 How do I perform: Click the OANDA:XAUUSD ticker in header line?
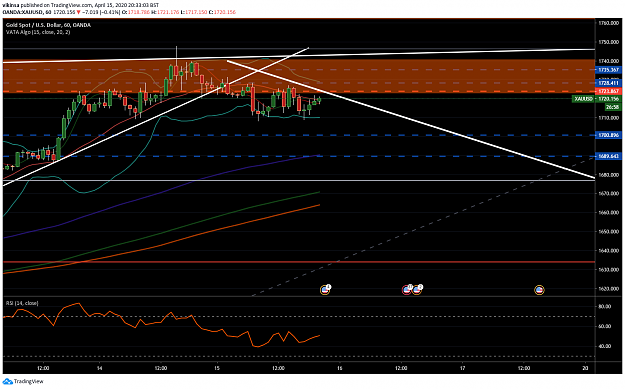(22, 12)
